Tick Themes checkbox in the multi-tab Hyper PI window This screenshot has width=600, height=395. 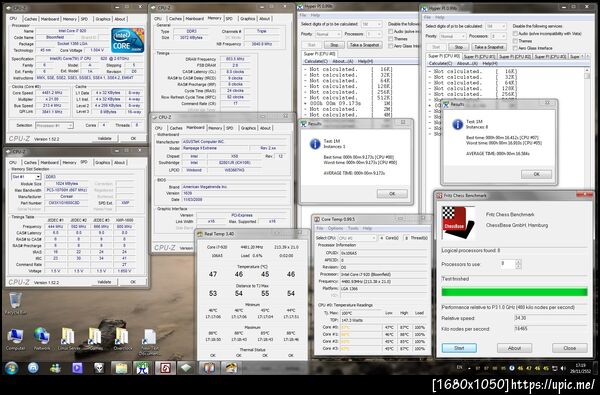tap(515, 41)
